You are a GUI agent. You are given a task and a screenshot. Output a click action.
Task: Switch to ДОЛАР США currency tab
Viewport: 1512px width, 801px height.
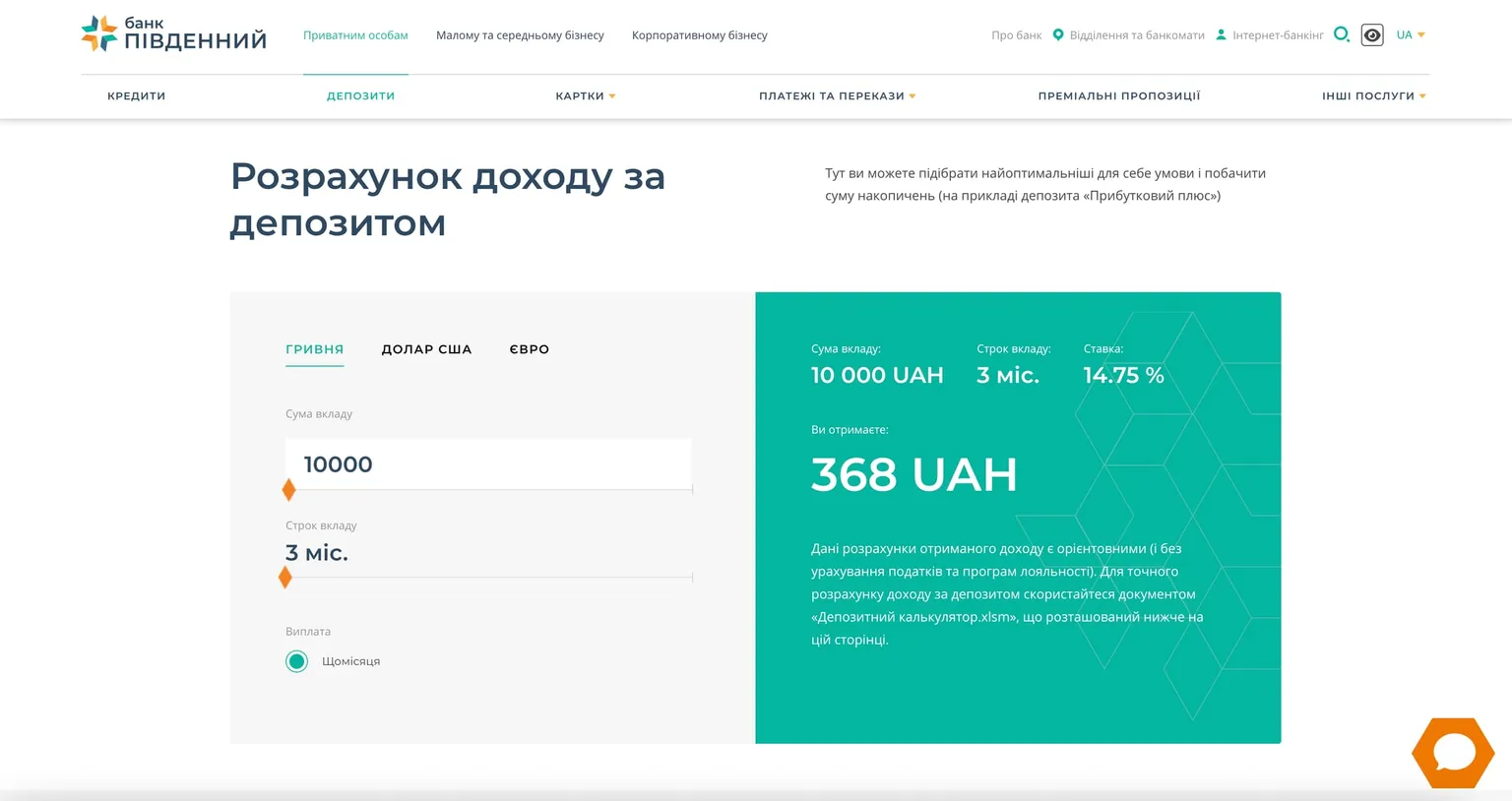click(x=427, y=349)
